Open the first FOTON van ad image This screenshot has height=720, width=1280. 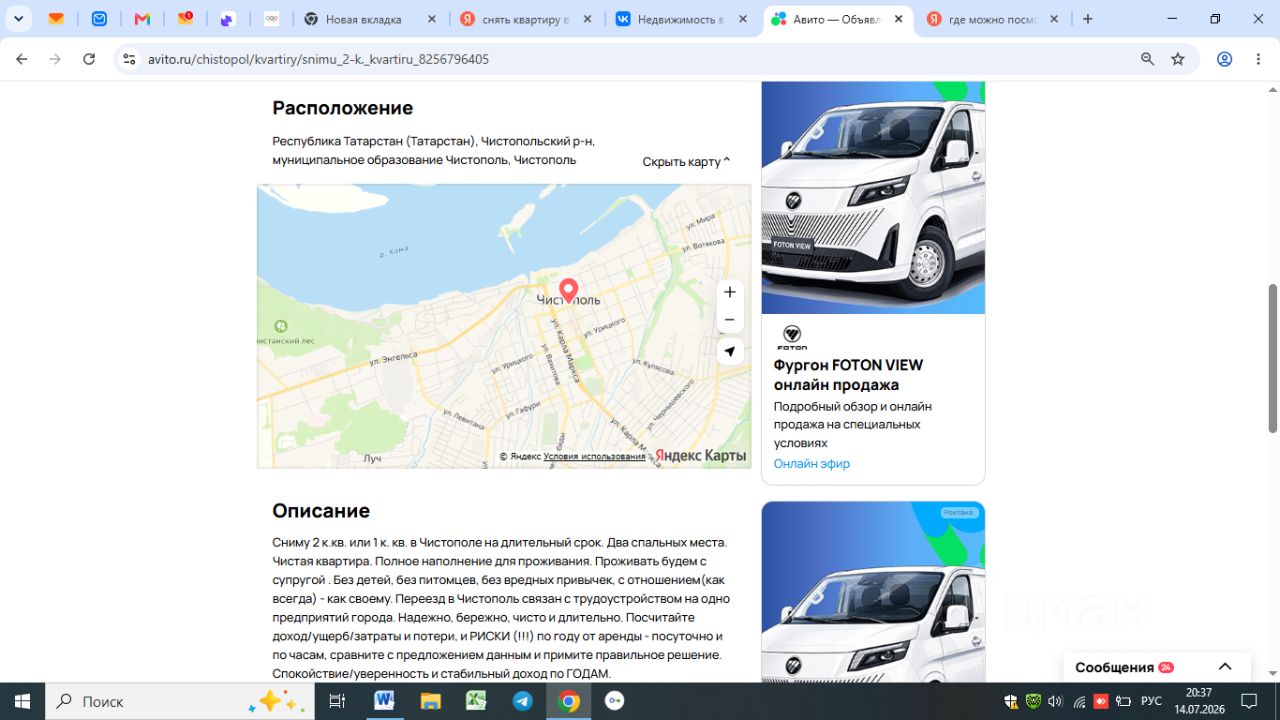coord(873,198)
